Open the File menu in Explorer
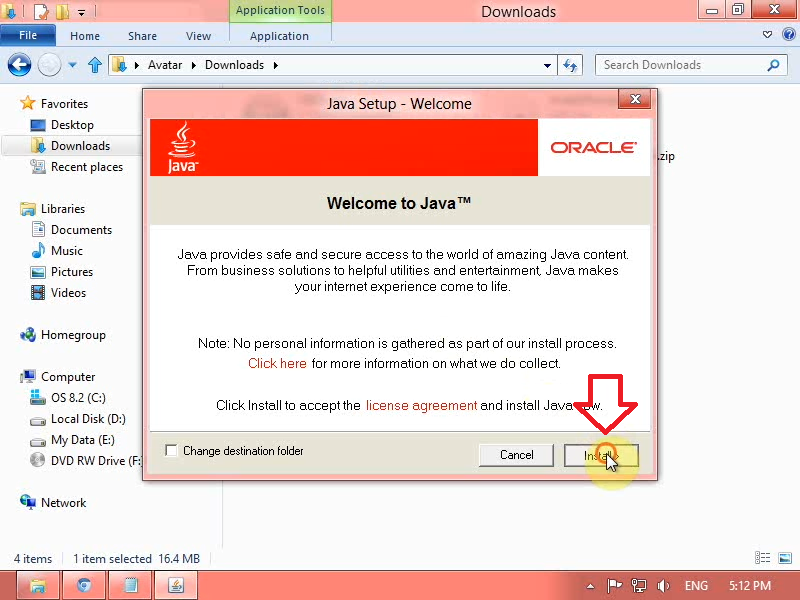 [28, 36]
